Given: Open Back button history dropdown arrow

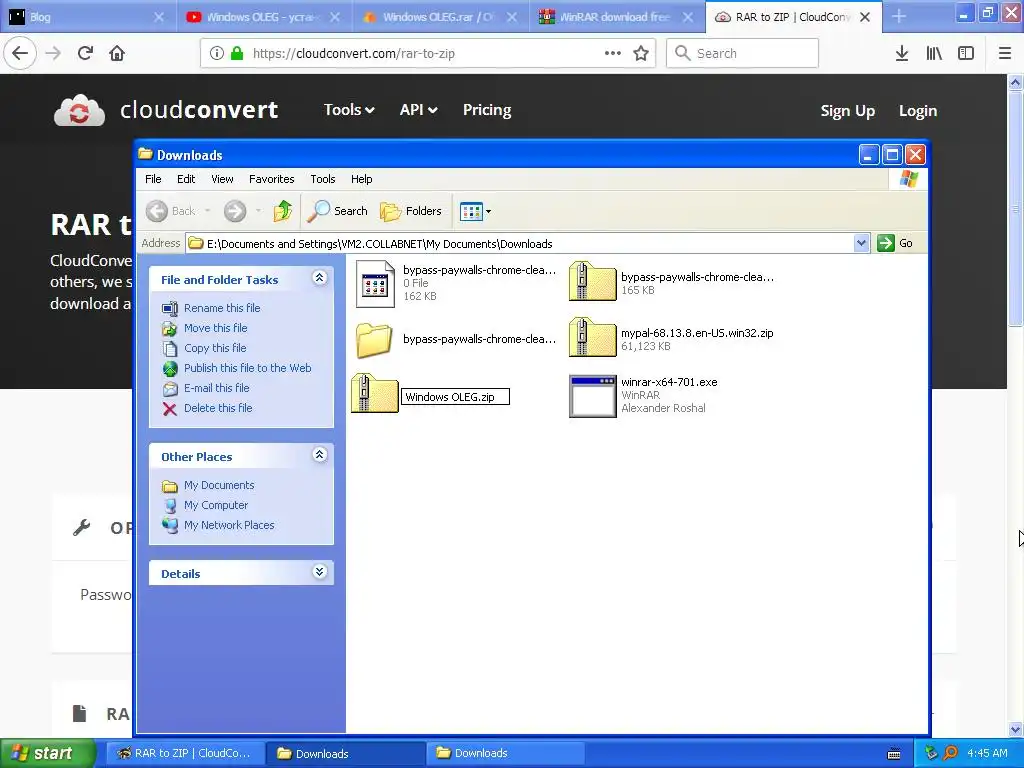Looking at the screenshot, I should (x=208, y=211).
